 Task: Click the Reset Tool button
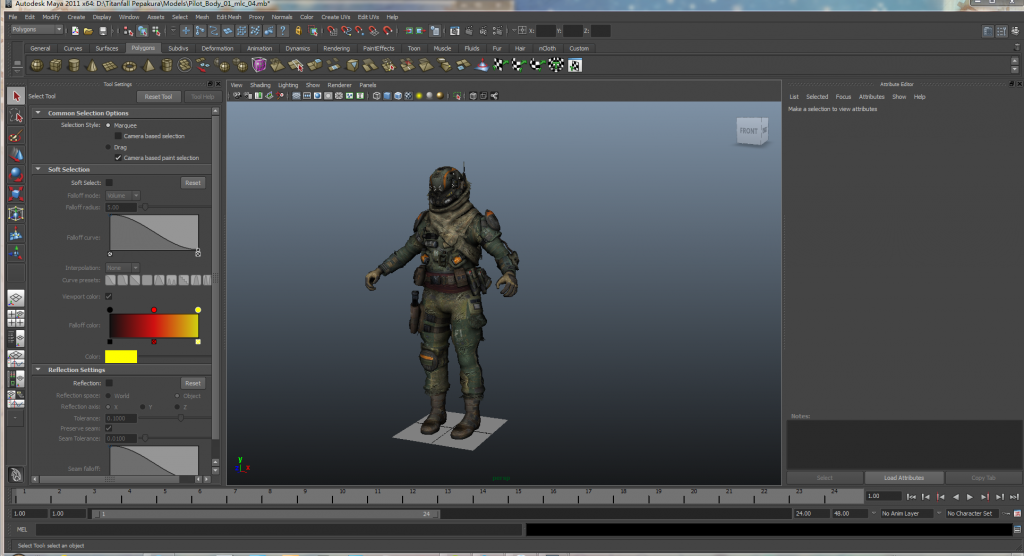[x=159, y=97]
